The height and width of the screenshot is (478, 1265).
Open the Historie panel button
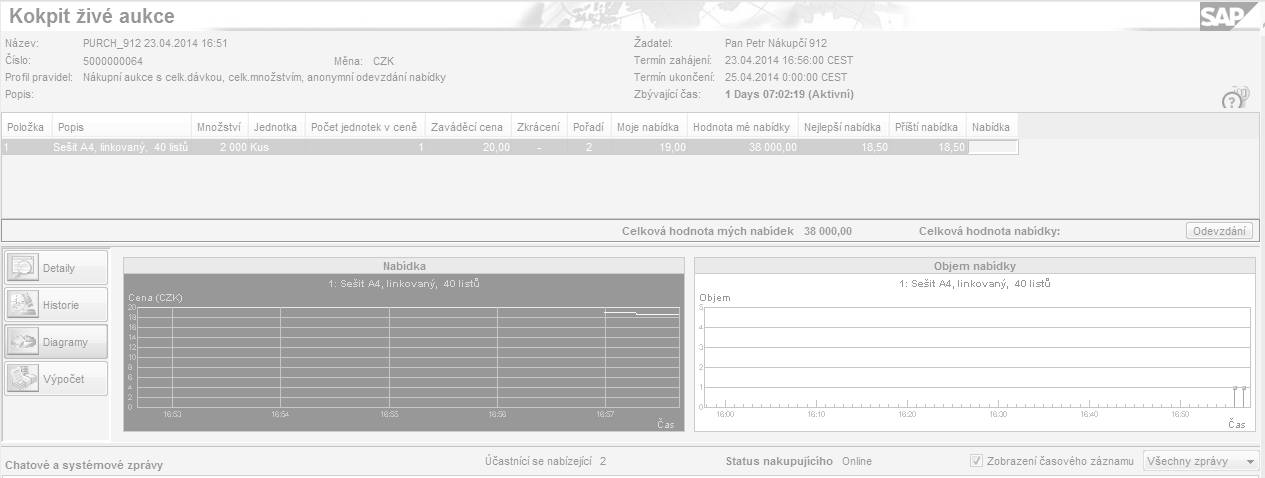pos(56,305)
